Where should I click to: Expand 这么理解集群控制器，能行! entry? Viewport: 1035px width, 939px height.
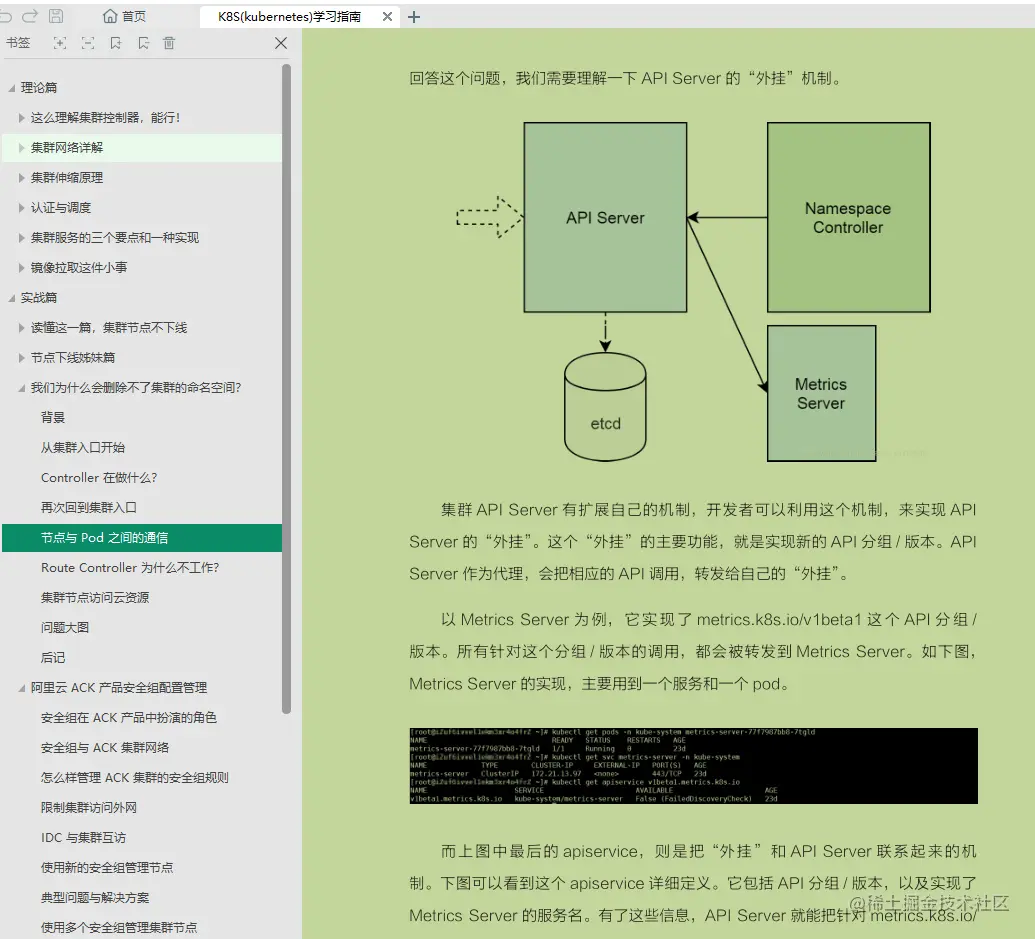click(x=22, y=117)
